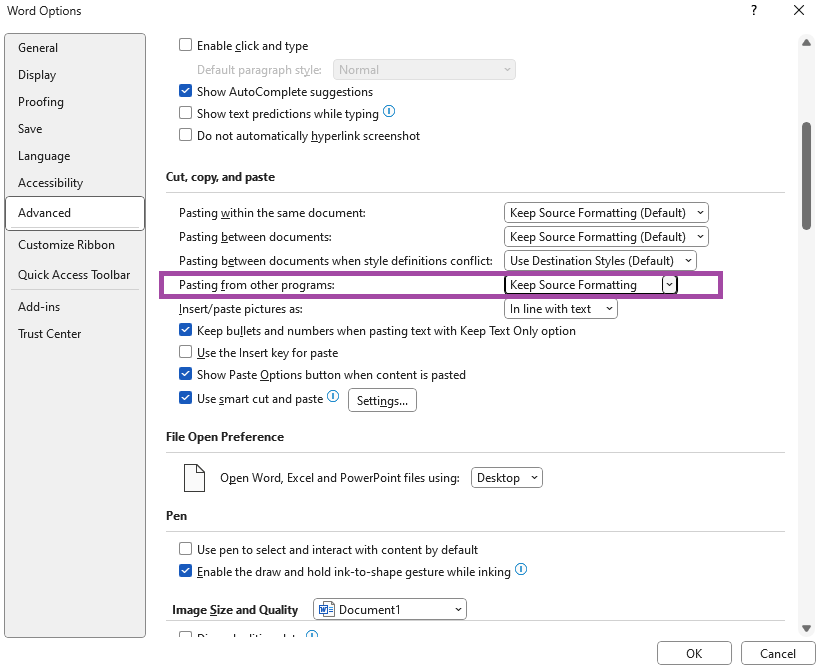Viewport: 816px width, 666px height.
Task: Click the scroll up arrow
Action: (x=807, y=43)
